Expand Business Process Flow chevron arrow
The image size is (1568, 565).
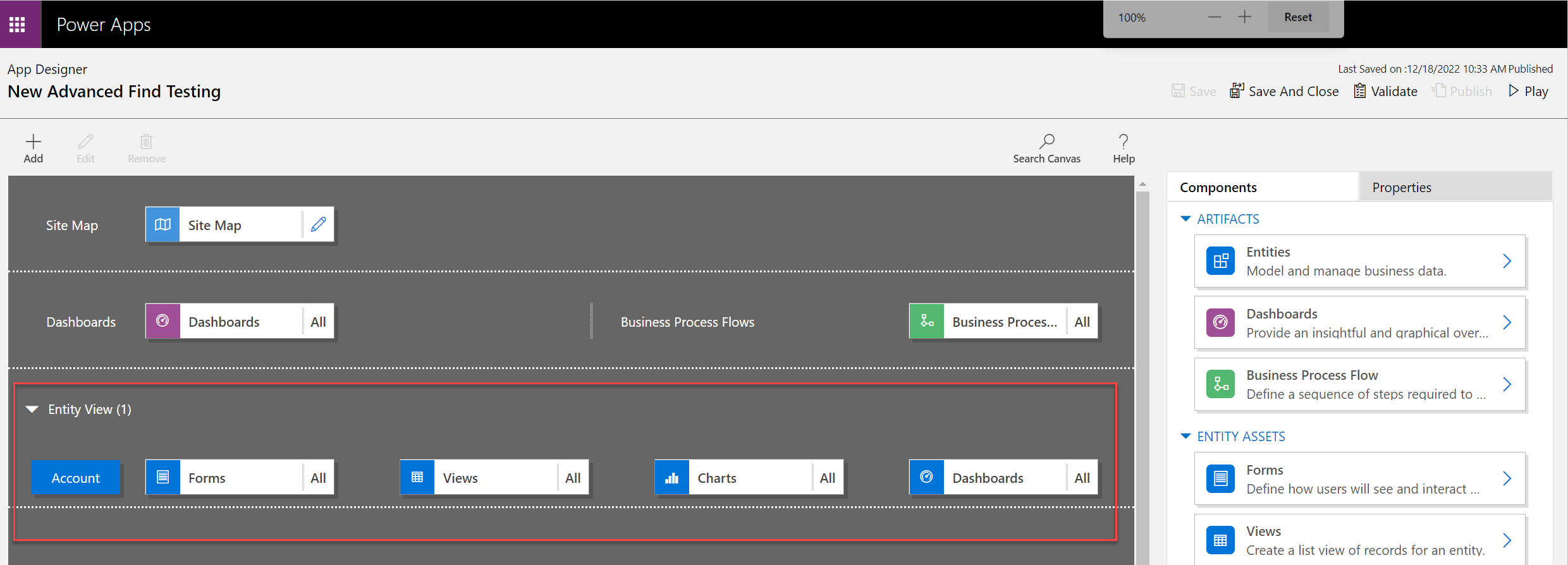pos(1507,384)
